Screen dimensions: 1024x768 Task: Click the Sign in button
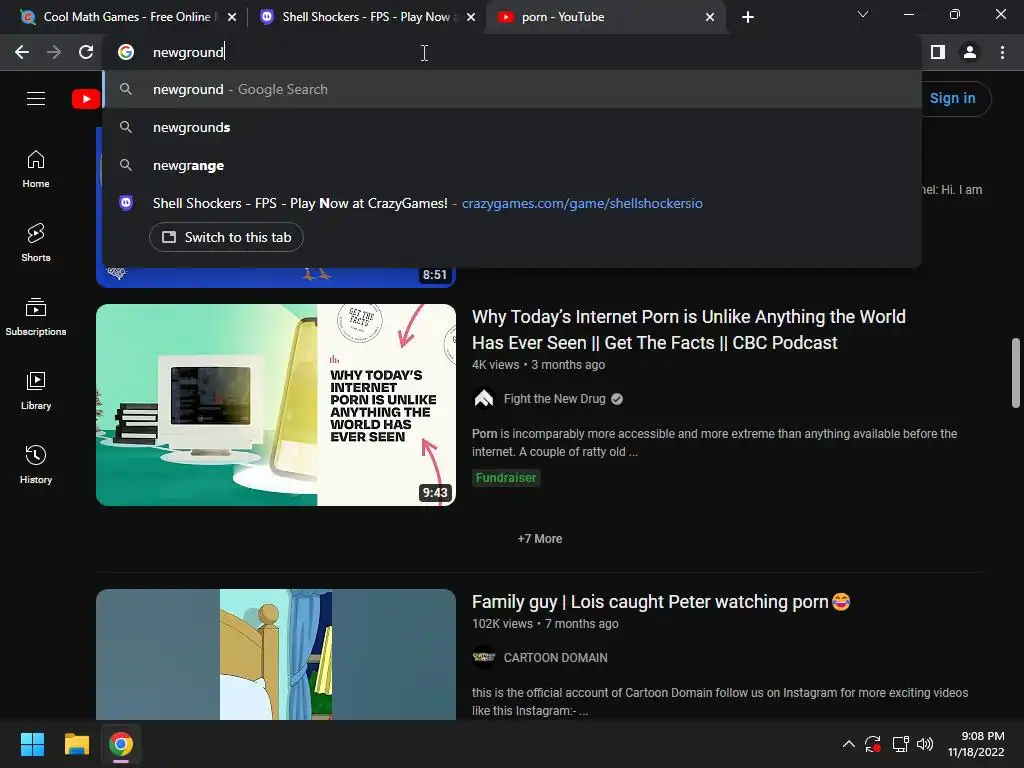point(952,99)
